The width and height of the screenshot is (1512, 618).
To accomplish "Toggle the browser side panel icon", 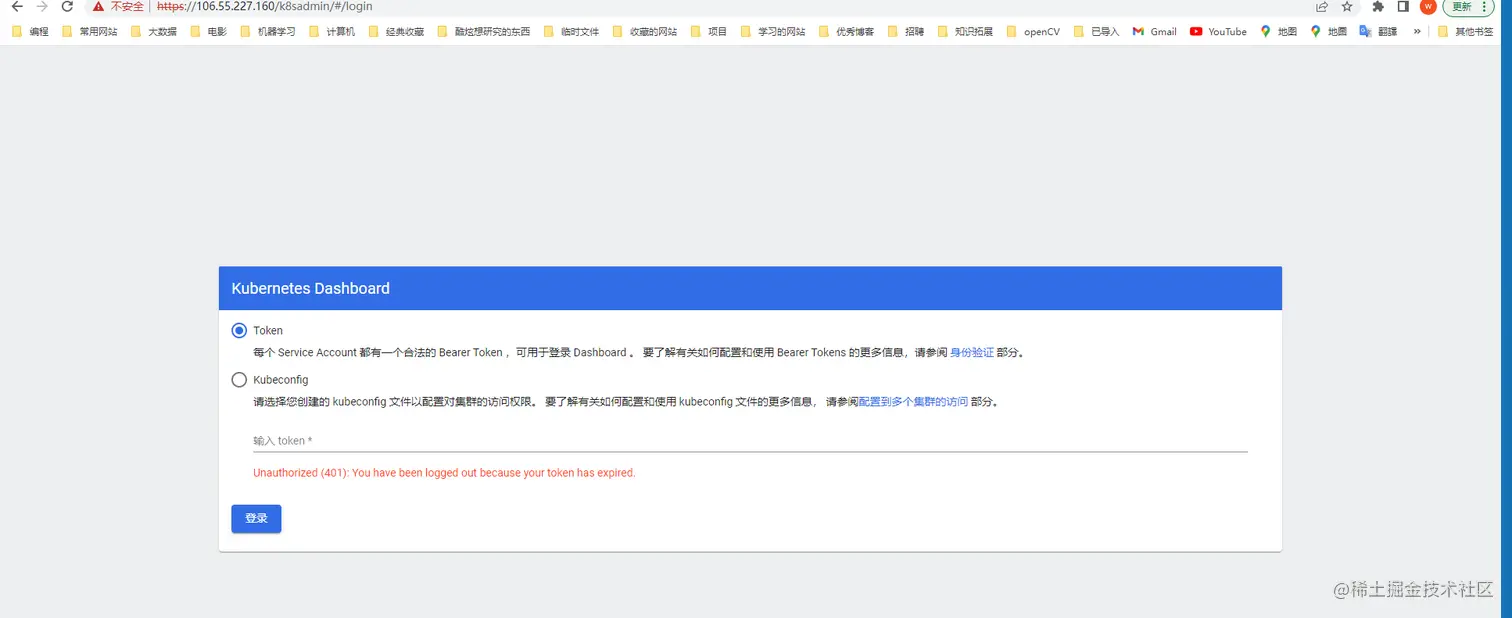I will click(1403, 6).
